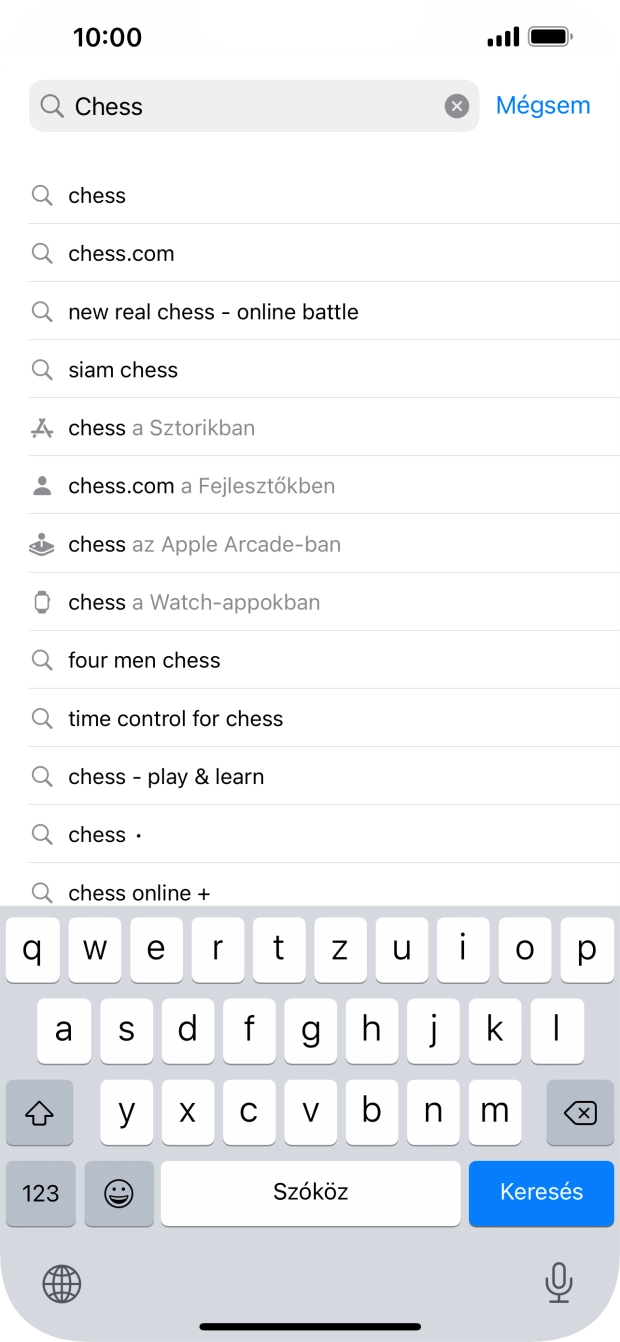Choose 'four men chess' from suggestions
The image size is (620, 1342).
[x=145, y=660]
